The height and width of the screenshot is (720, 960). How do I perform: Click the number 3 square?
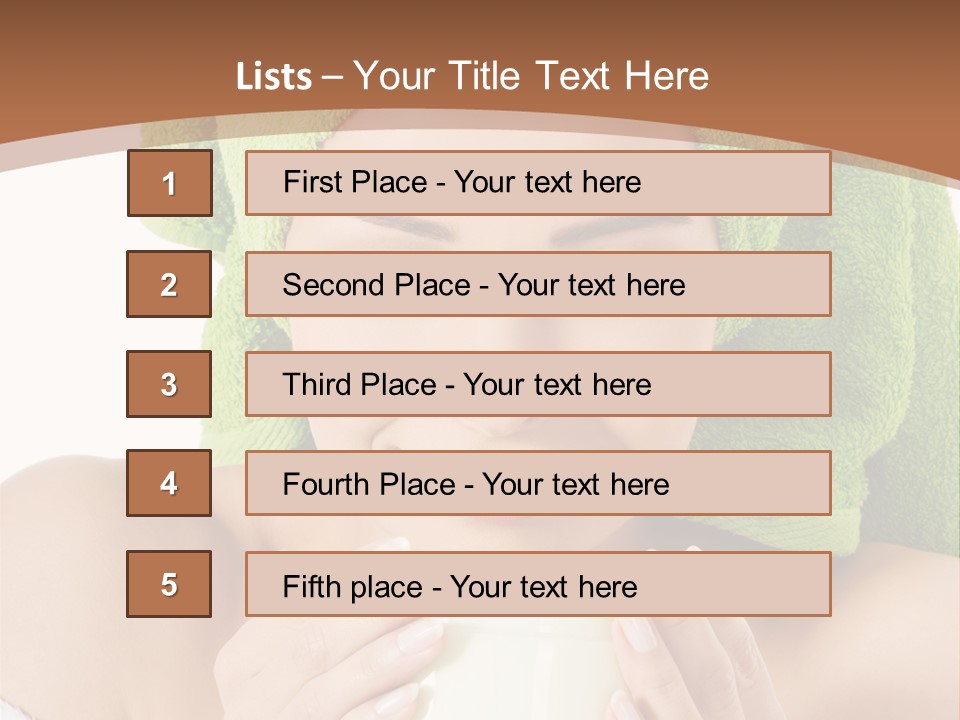point(169,384)
